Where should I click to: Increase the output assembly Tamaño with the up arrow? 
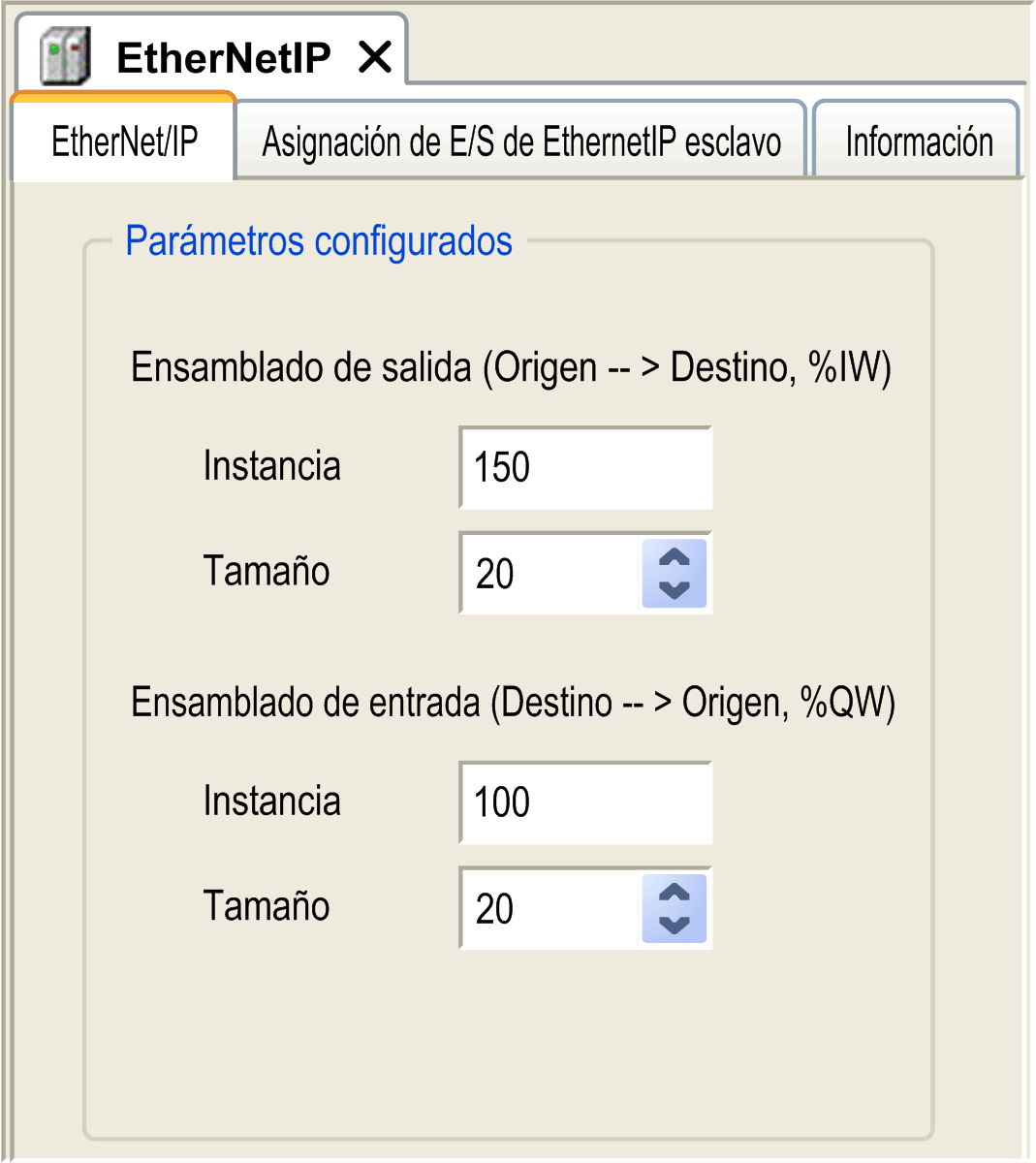[675, 558]
